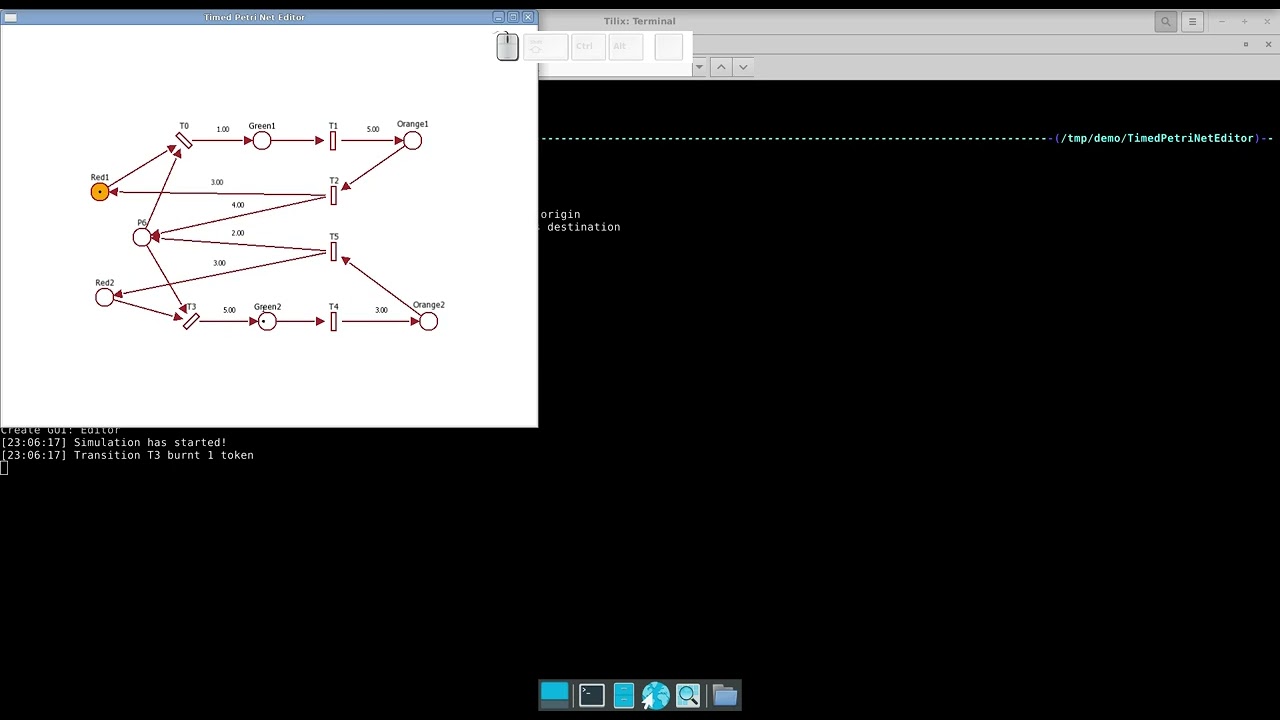This screenshot has height=720, width=1280.
Task: Select the Red2 place circle
Action: [x=105, y=297]
